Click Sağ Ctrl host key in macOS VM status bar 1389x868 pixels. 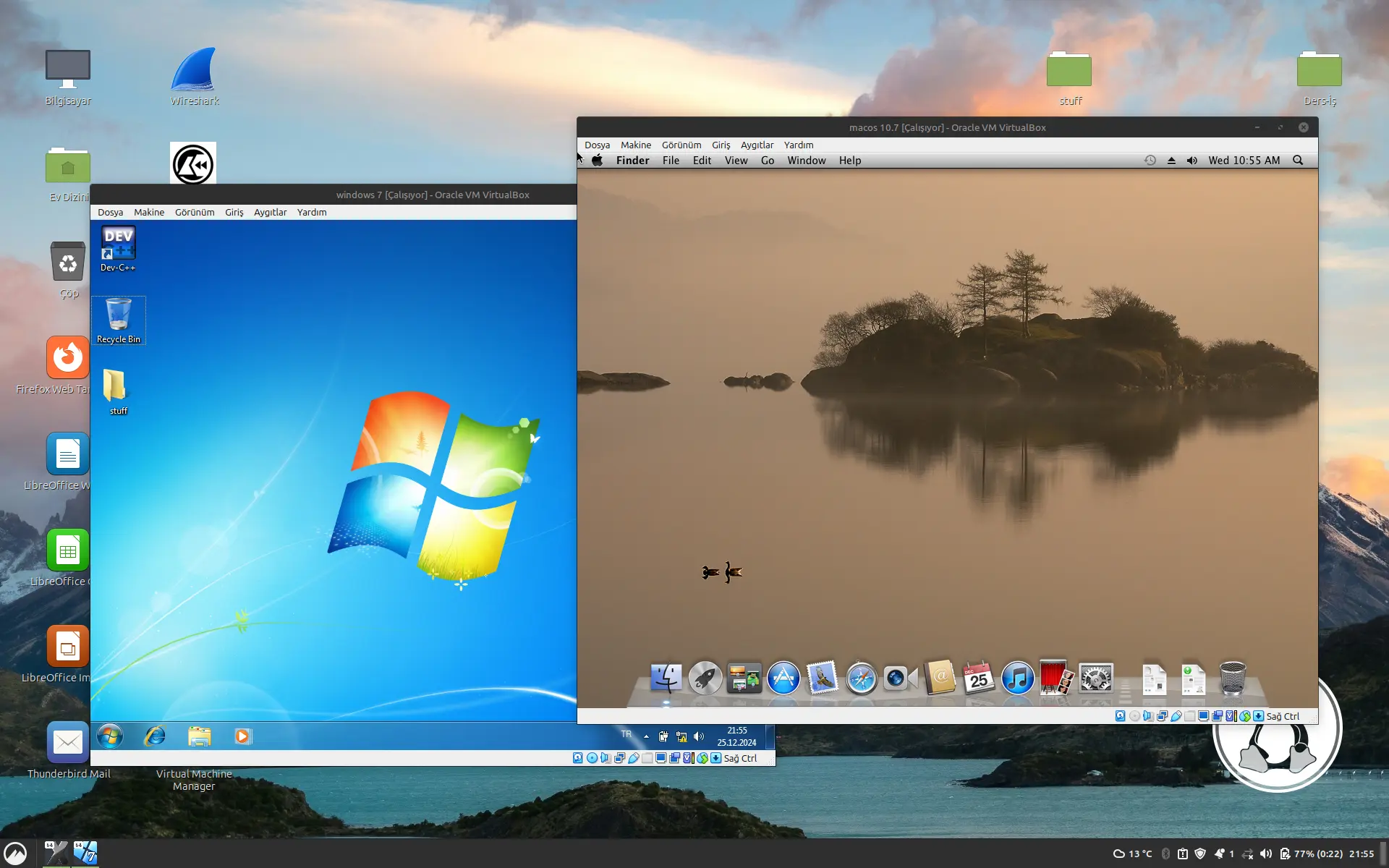tap(1282, 716)
